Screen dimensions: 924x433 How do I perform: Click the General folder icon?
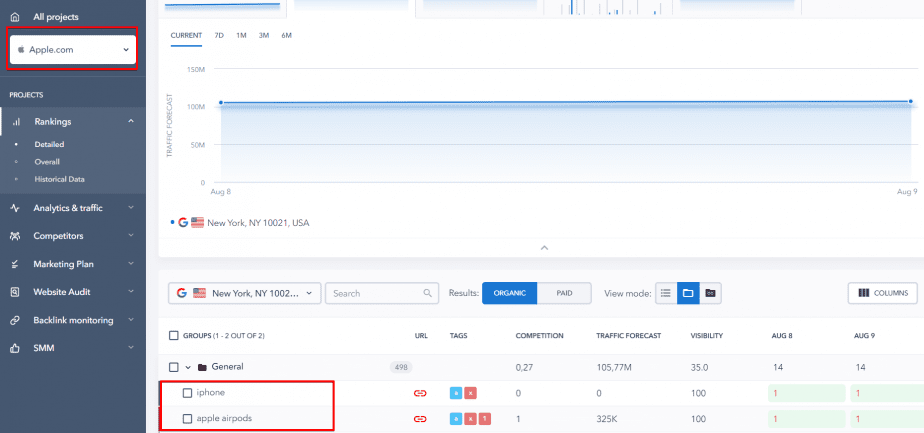[202, 367]
